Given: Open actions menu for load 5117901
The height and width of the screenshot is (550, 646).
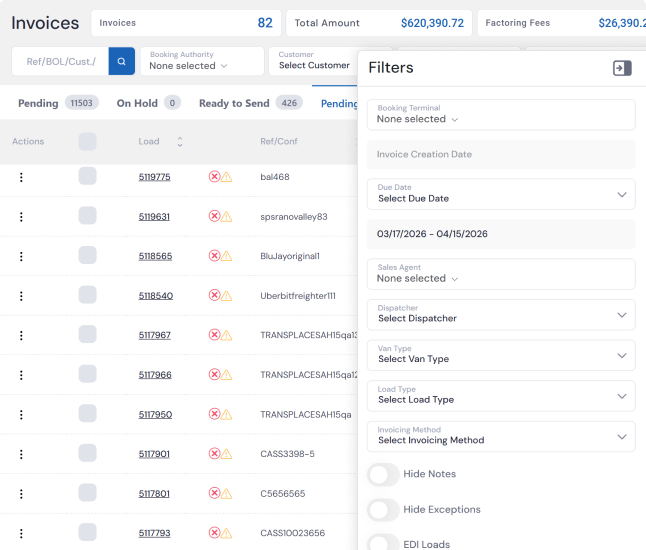Looking at the screenshot, I should click(x=21, y=454).
